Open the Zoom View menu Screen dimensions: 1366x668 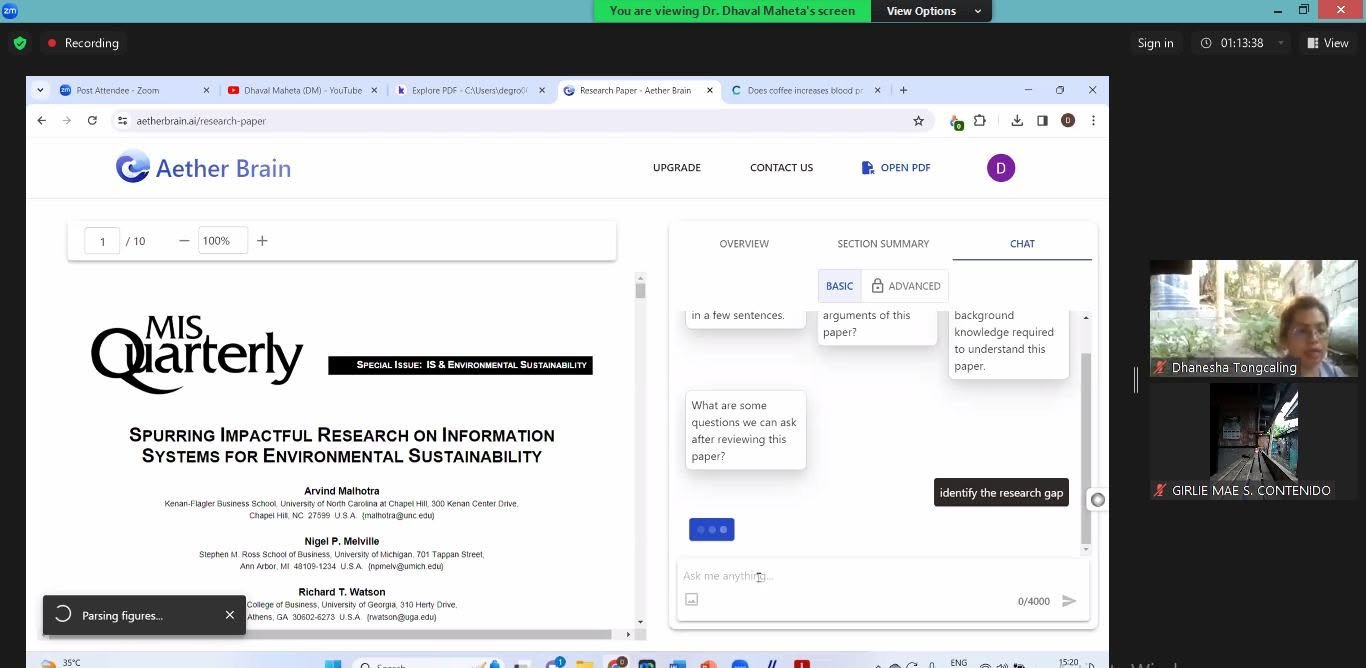1328,43
